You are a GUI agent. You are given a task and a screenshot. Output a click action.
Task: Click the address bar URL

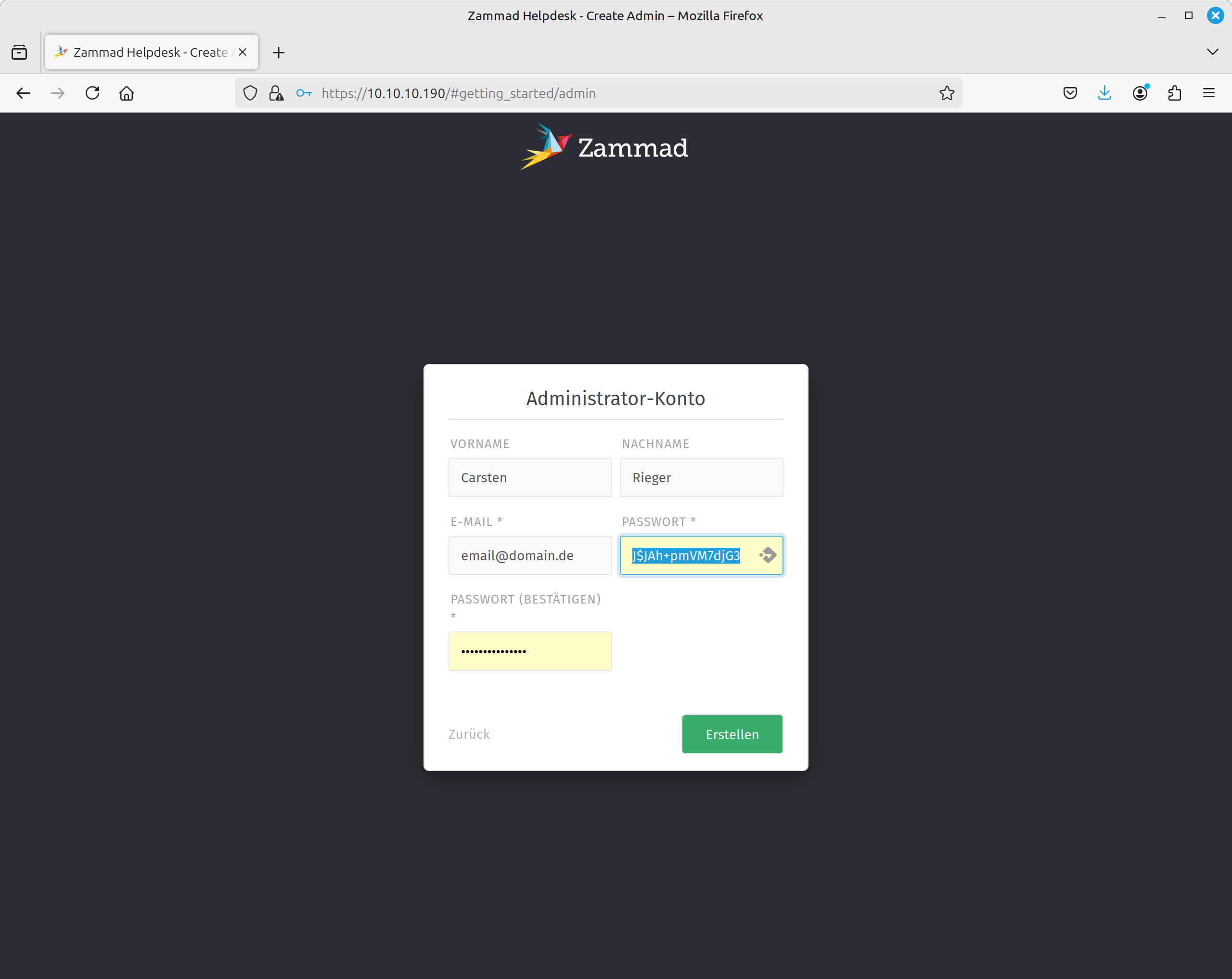458,93
